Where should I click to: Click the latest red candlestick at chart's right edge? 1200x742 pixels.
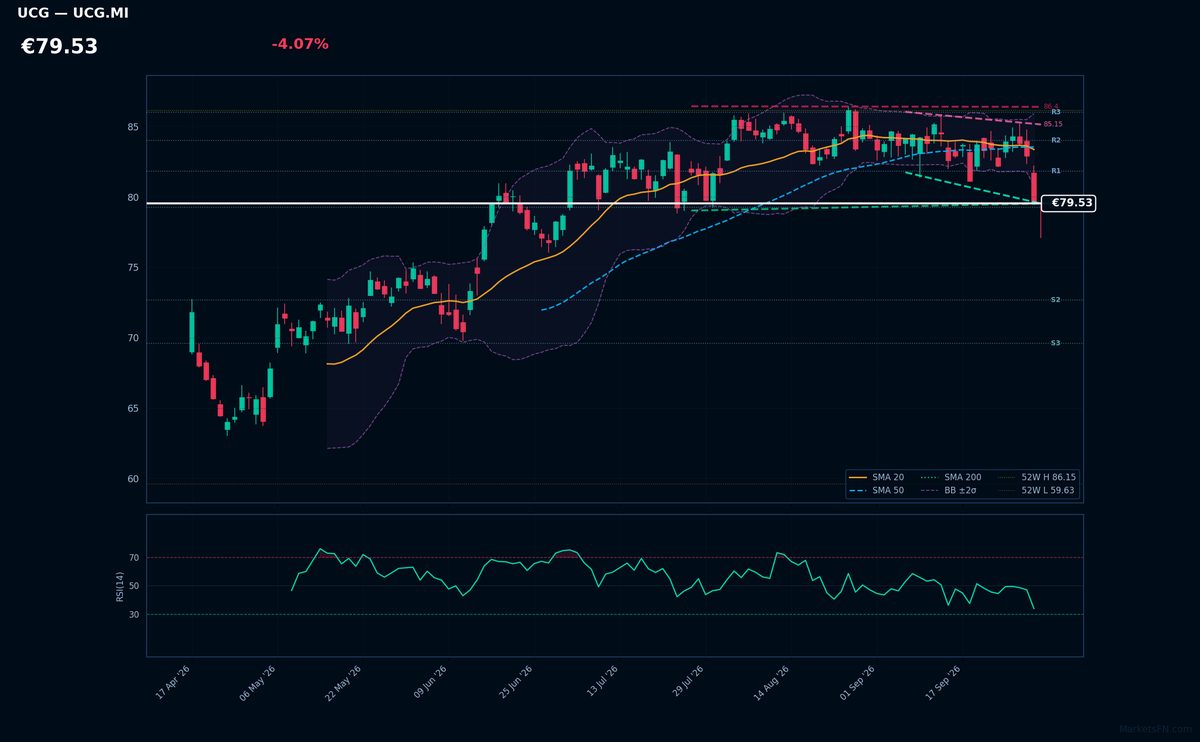point(1034,188)
